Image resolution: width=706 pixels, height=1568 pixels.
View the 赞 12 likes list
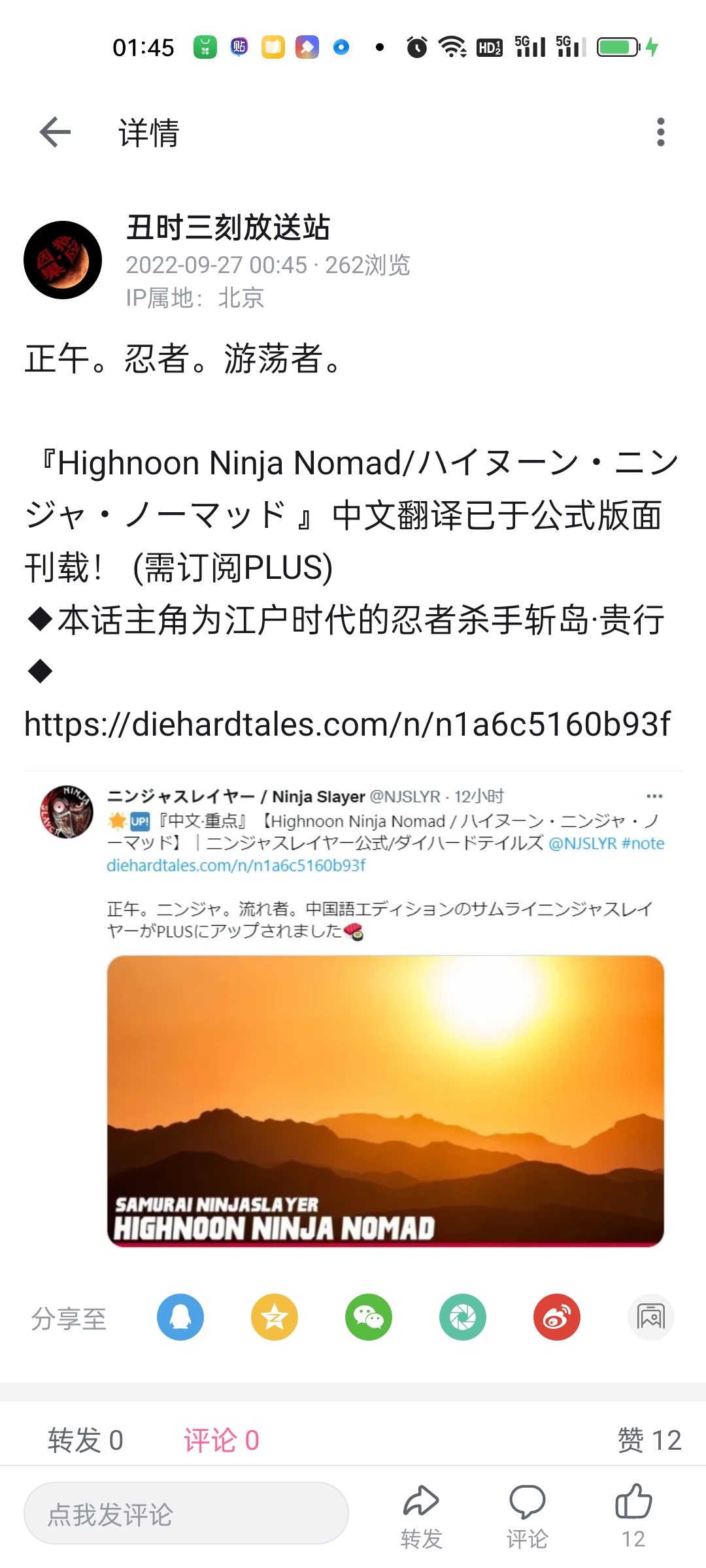point(649,1440)
